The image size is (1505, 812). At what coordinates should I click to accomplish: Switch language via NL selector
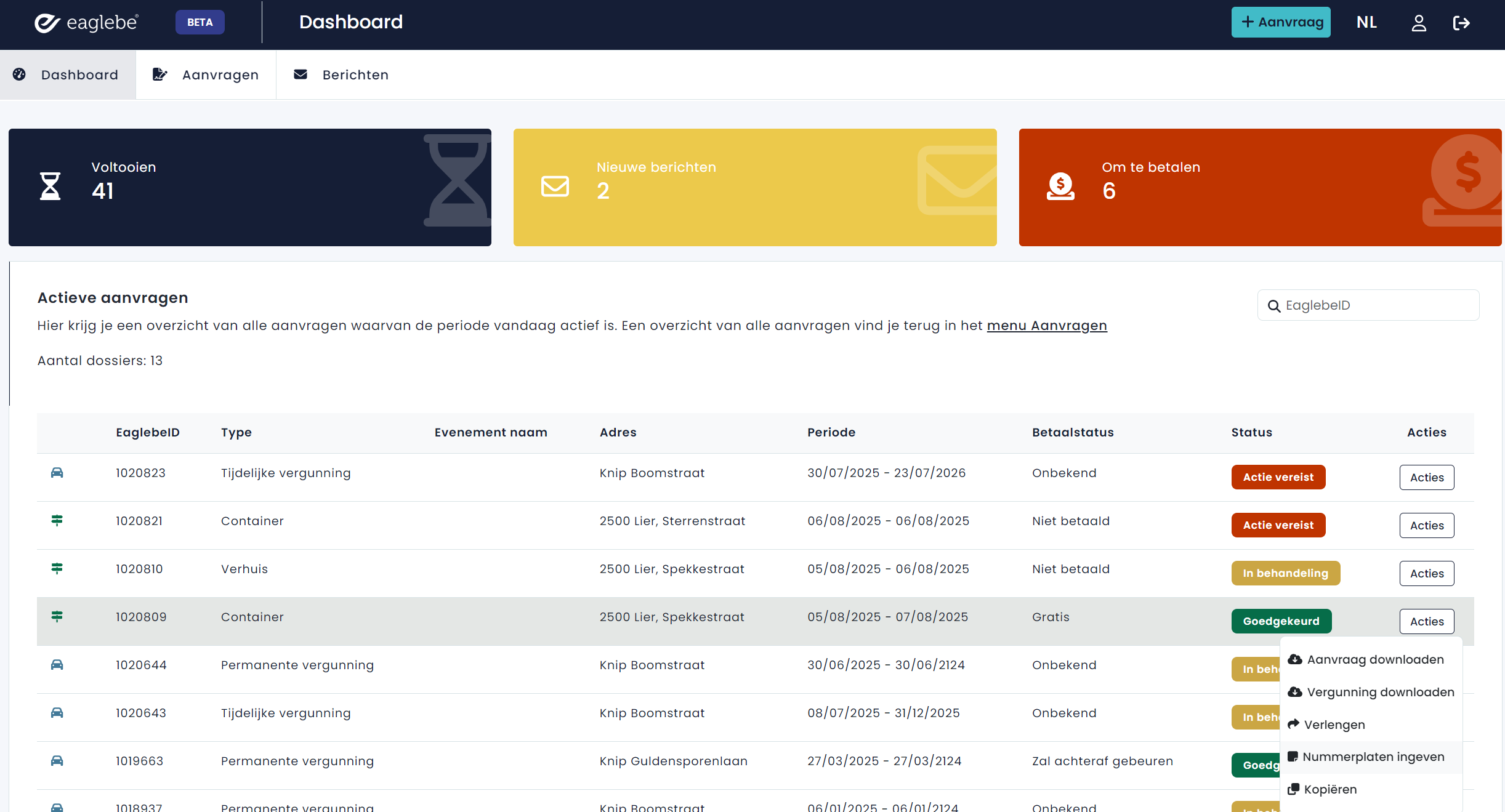tap(1366, 23)
